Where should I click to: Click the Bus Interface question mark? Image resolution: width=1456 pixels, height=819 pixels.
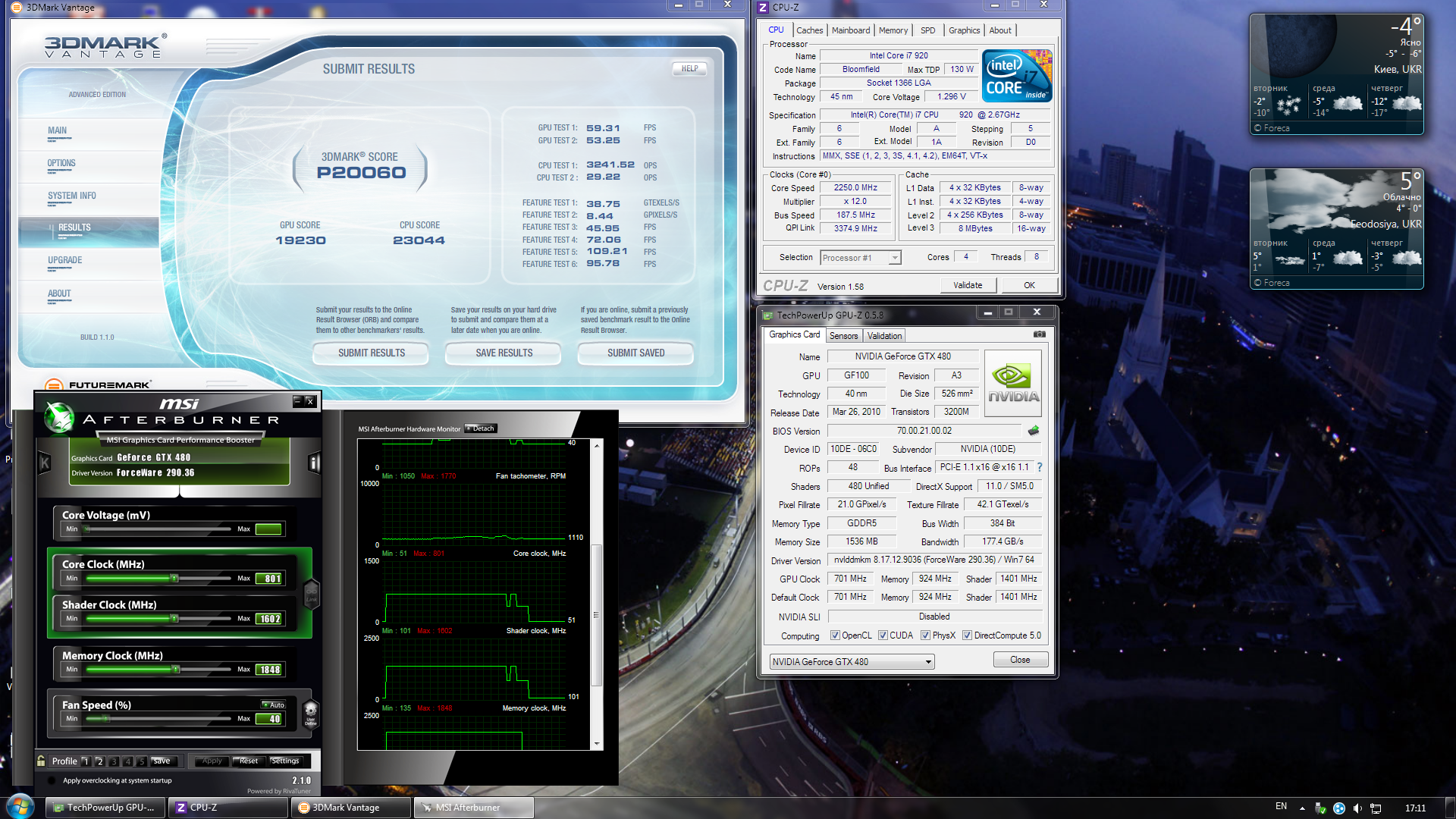click(1040, 467)
